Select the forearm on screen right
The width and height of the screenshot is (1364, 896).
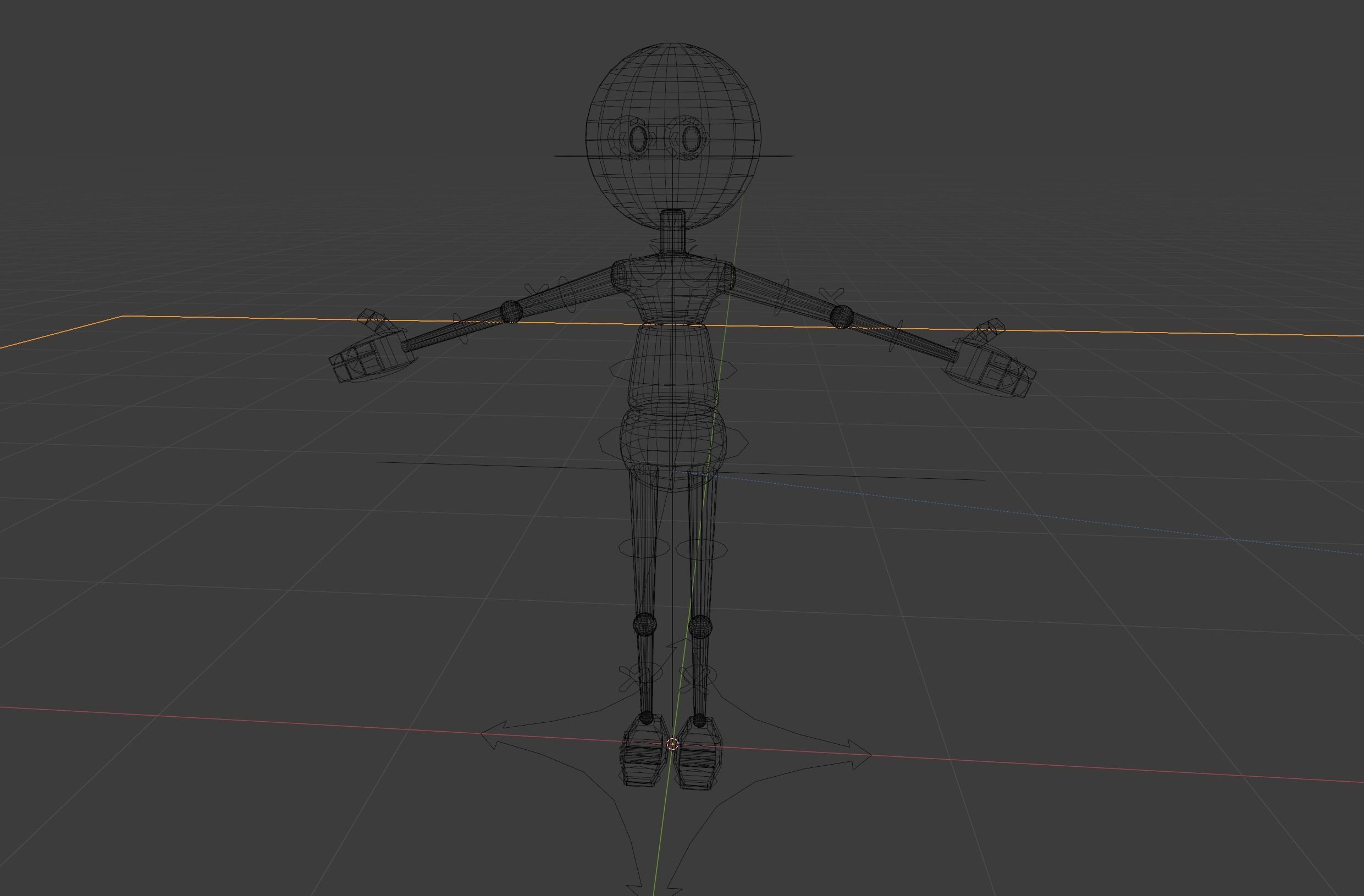click(903, 338)
